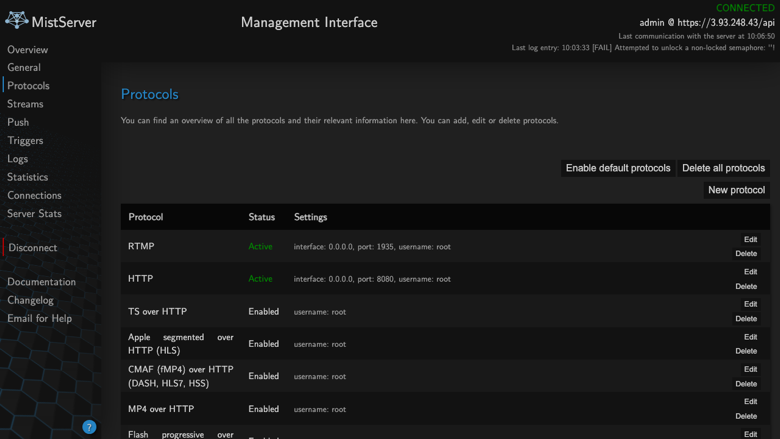
Task: Edit the HTTP protocol
Action: (x=750, y=272)
